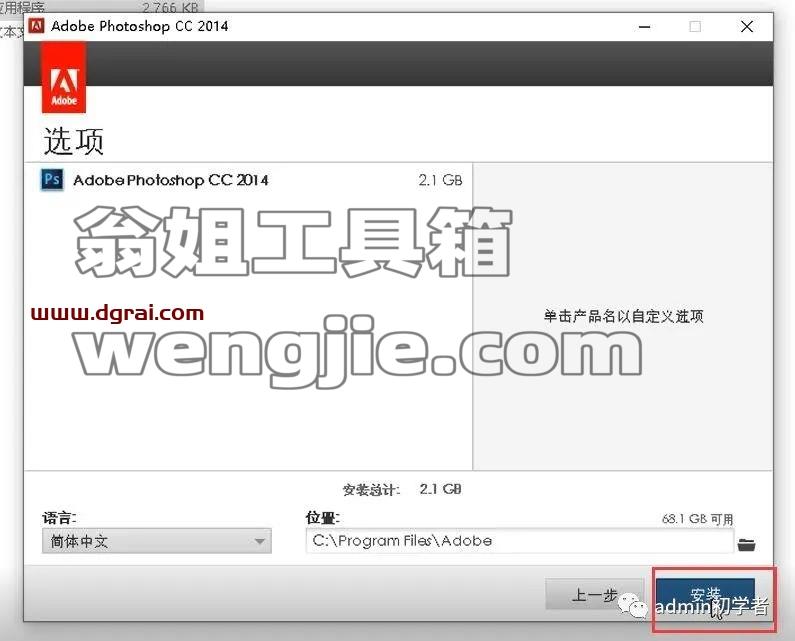Close the Adobe Photoshop CC 2014 installer
795x641 pixels.
pos(747,26)
